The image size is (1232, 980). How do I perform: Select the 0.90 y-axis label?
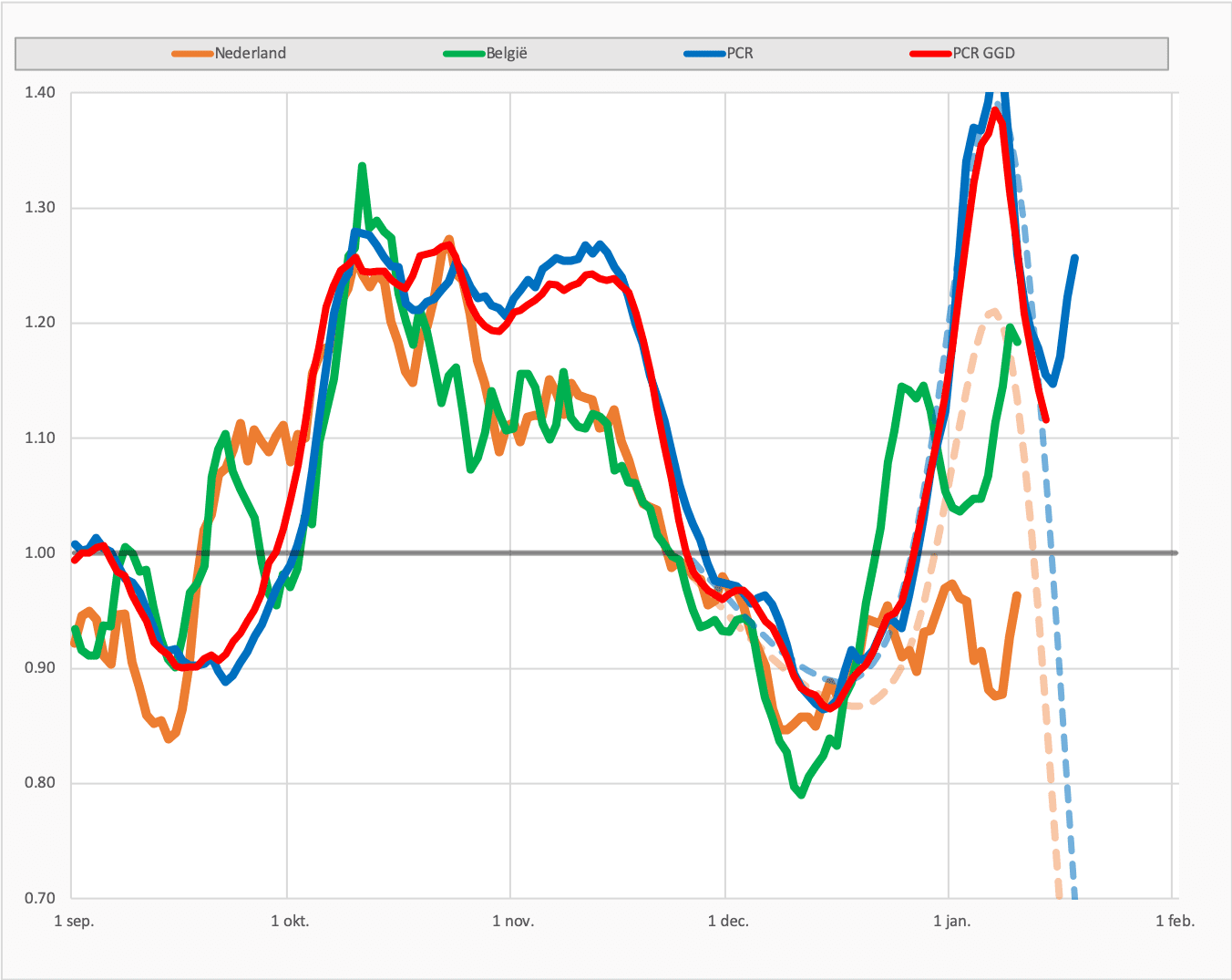40,668
